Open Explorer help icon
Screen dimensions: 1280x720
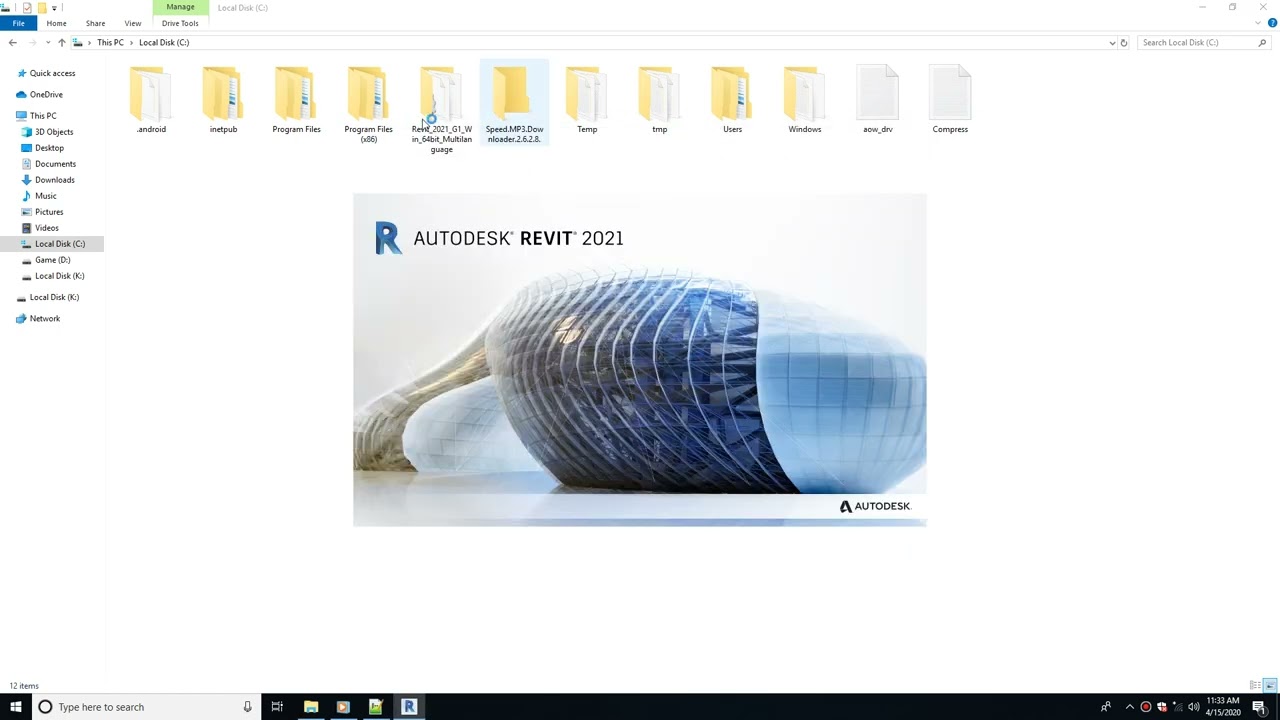1272,23
